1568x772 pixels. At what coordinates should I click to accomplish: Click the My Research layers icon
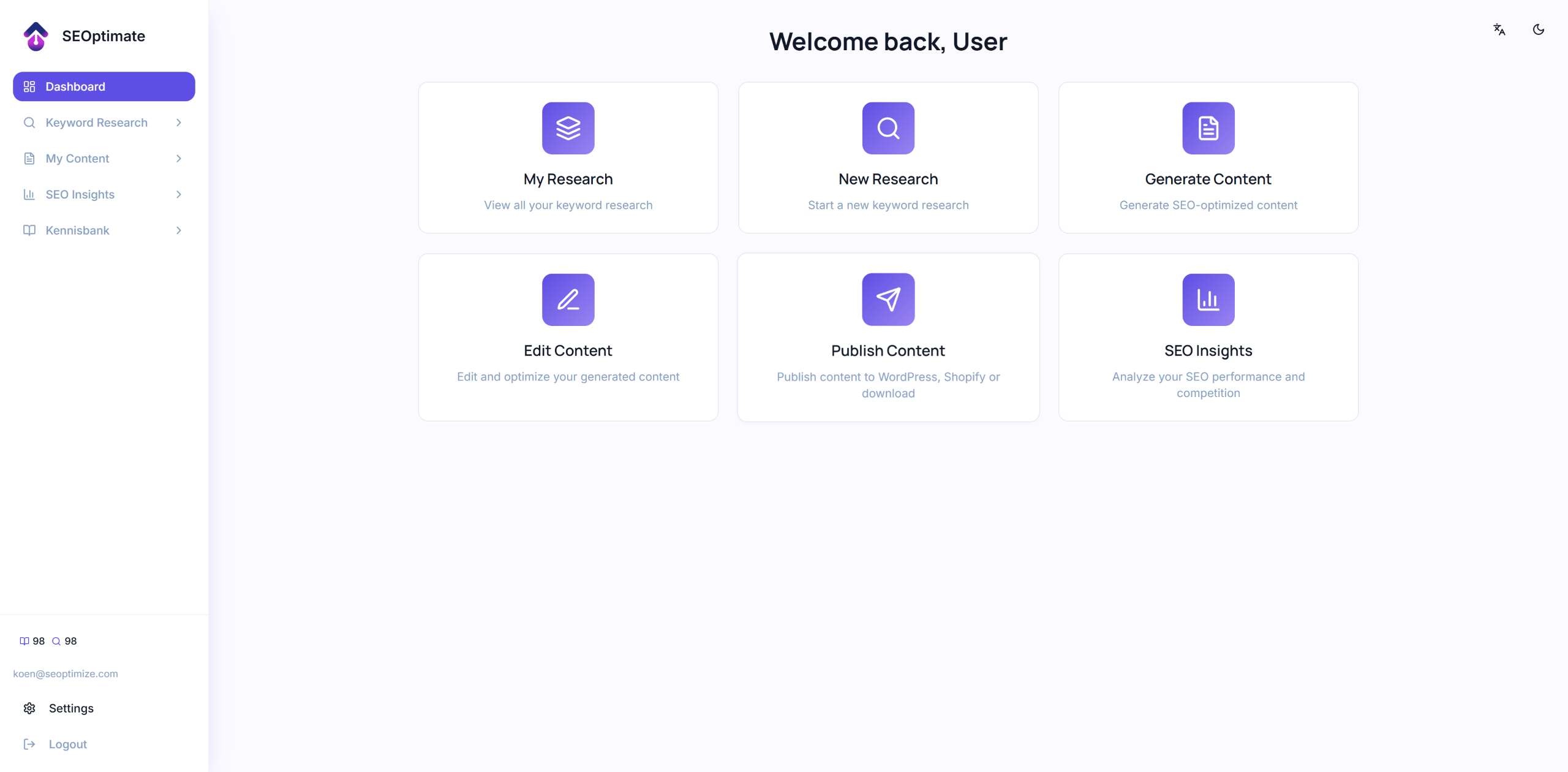tap(568, 128)
